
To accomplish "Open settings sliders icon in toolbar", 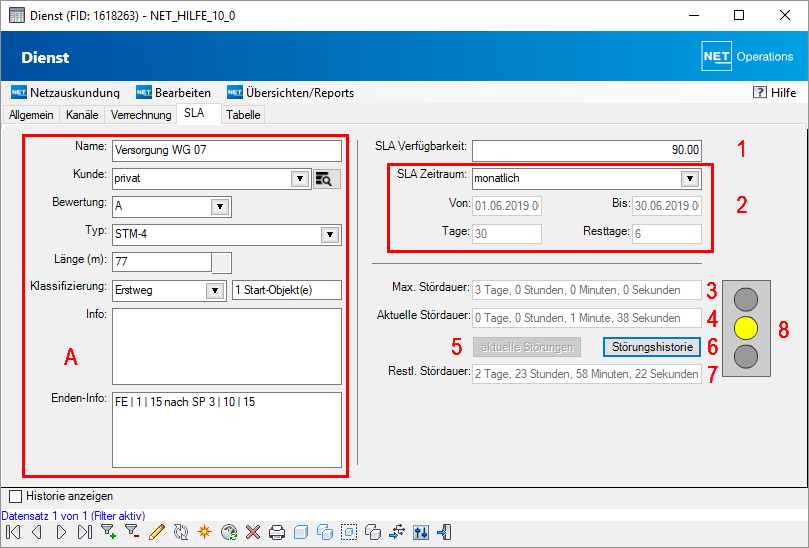I will (x=421, y=532).
